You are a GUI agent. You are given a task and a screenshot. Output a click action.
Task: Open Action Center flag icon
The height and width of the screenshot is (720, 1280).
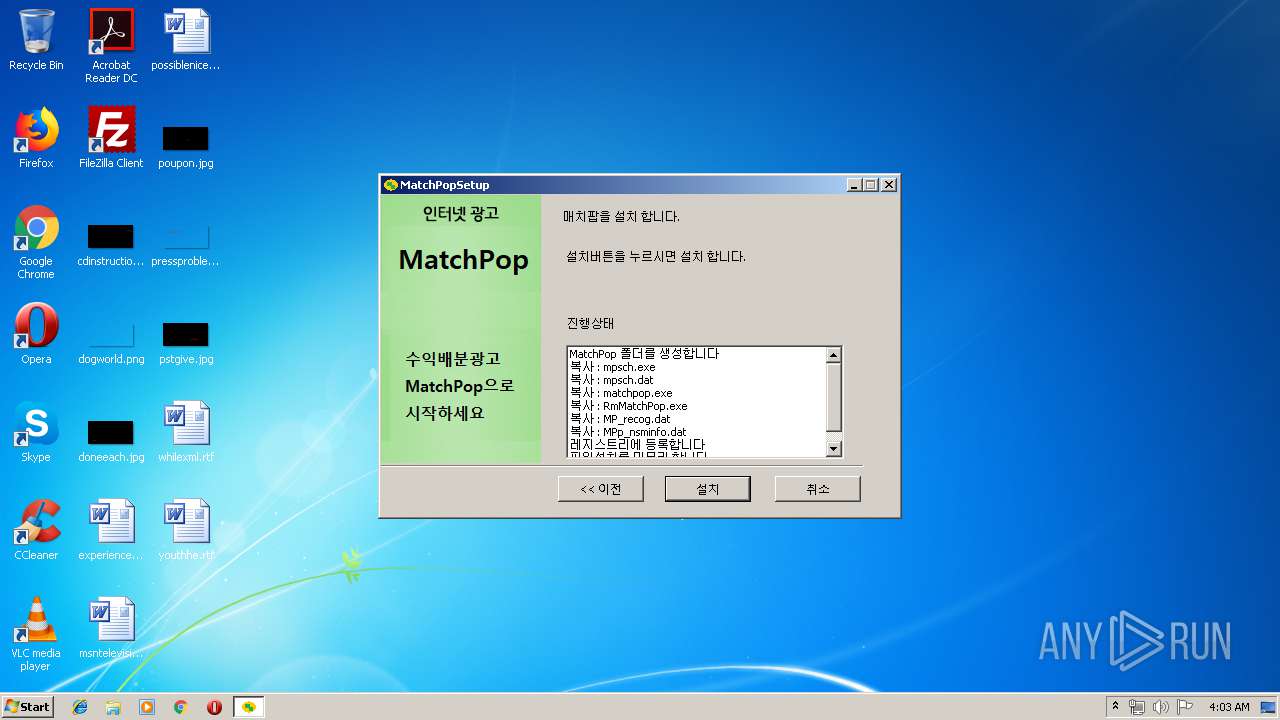1185,707
